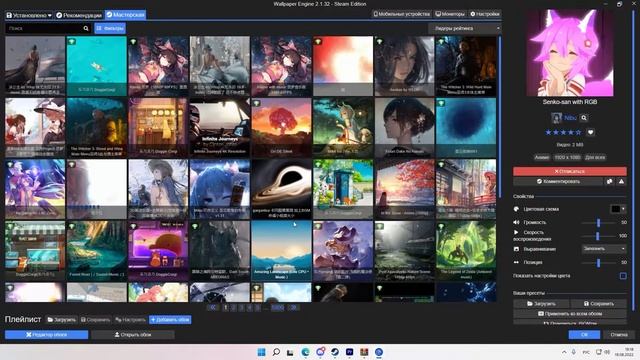Switch to the Мастерская tab

(x=125, y=15)
